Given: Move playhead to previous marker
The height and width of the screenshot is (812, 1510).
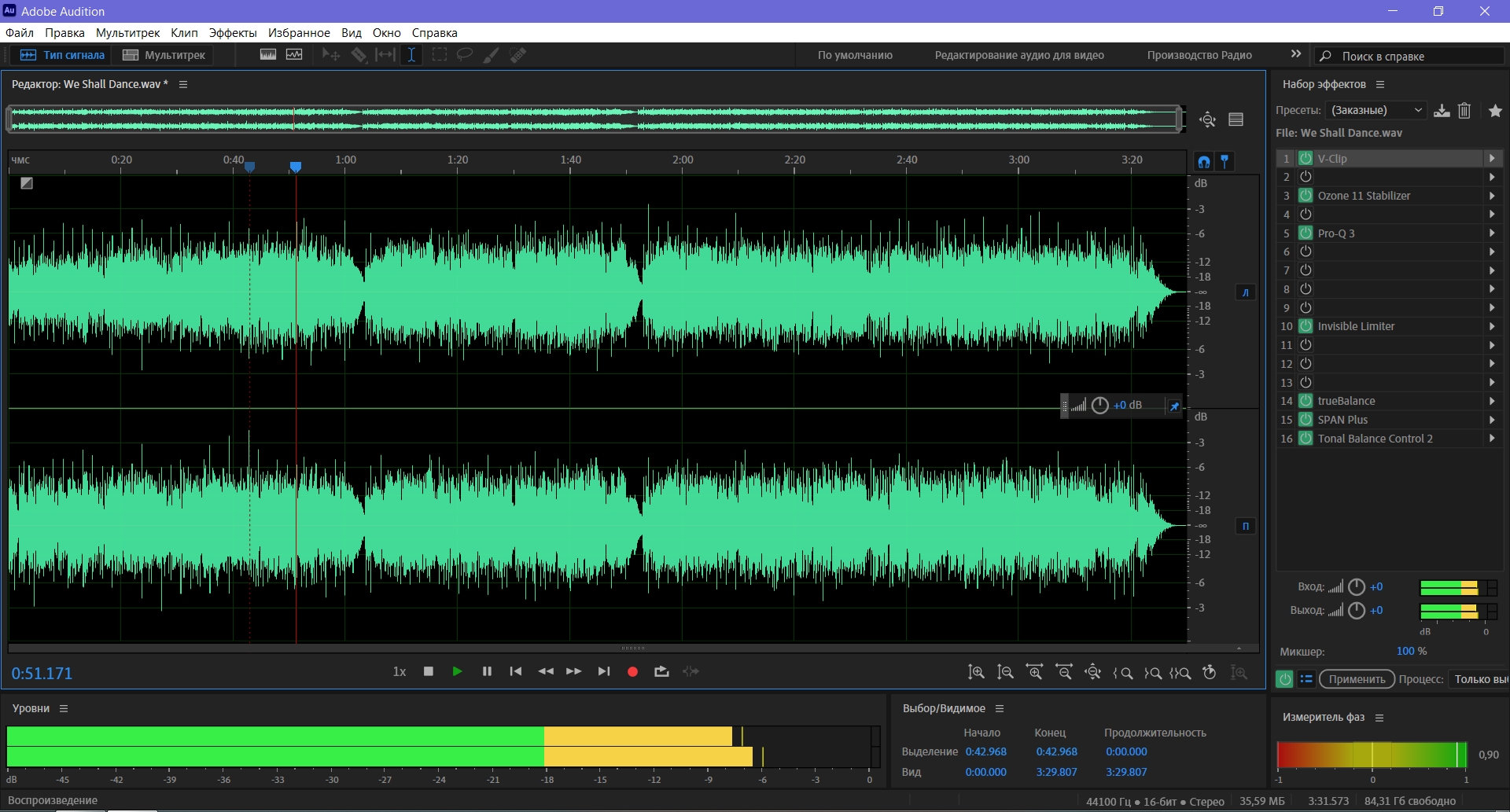Looking at the screenshot, I should [516, 671].
